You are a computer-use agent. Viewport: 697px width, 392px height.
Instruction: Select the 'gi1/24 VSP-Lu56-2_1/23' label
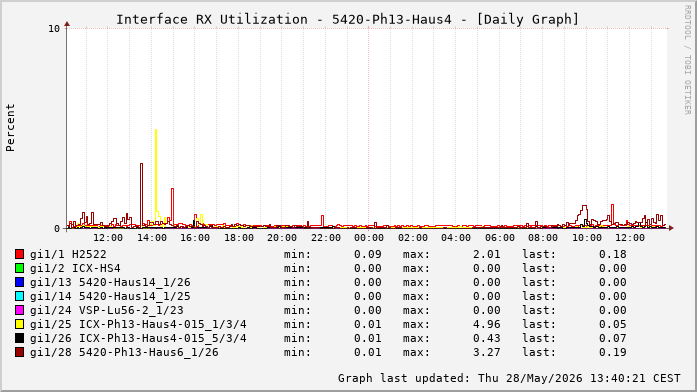(x=107, y=310)
